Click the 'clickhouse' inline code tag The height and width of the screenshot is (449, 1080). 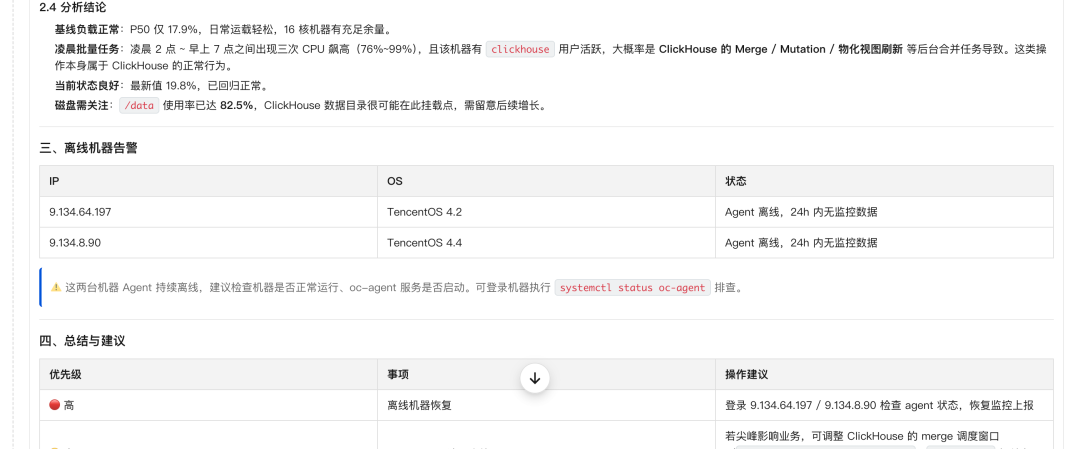[x=520, y=49]
